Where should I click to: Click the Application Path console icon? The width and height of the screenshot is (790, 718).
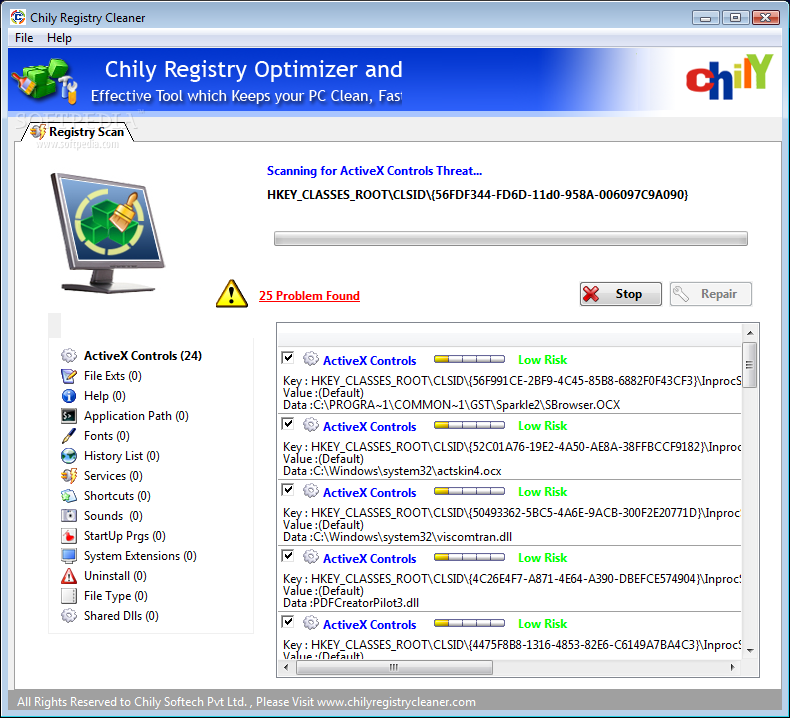(x=69, y=416)
